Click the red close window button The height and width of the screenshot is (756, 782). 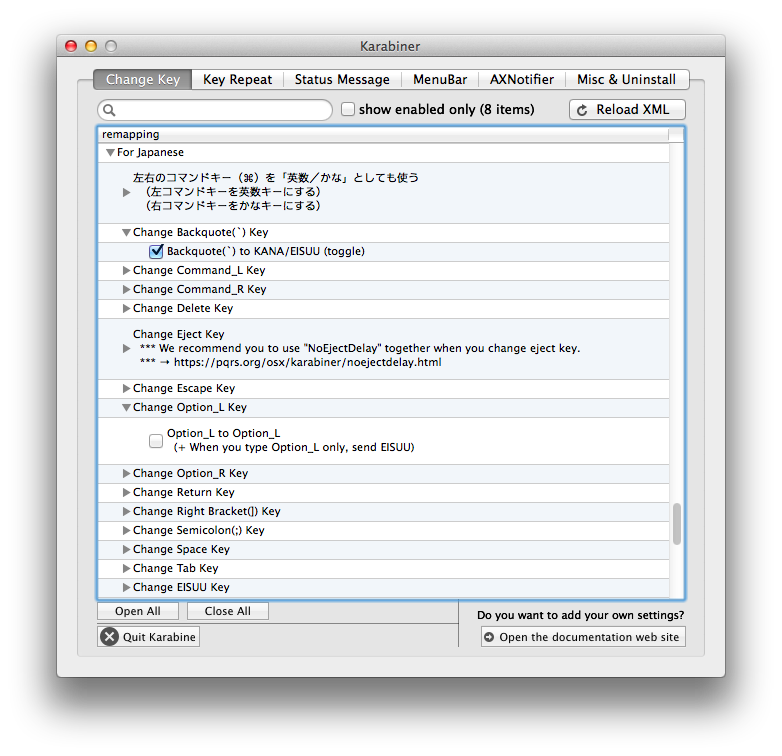(71, 46)
